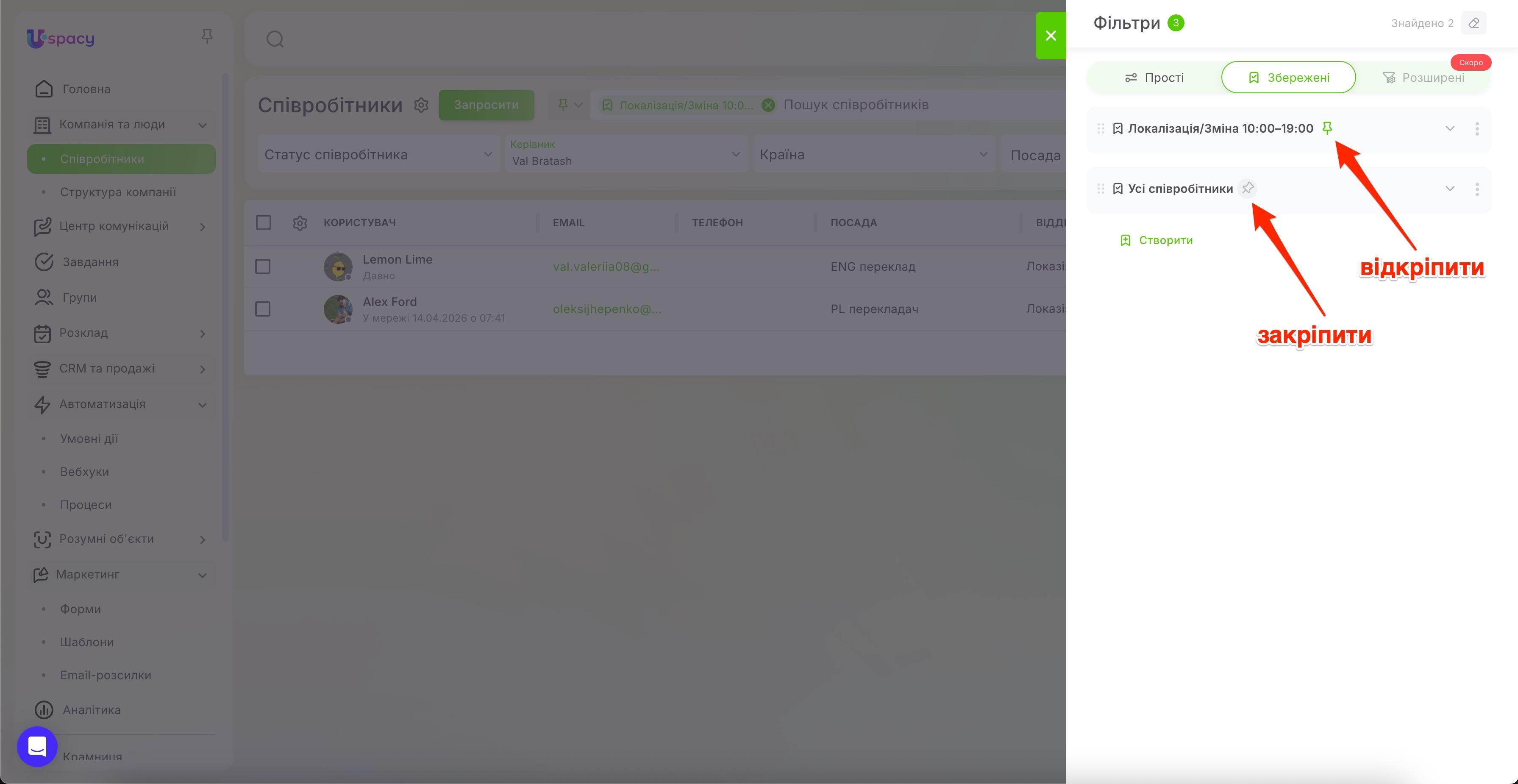Expand Розумні об'єкти section
1518x784 pixels.
point(202,539)
